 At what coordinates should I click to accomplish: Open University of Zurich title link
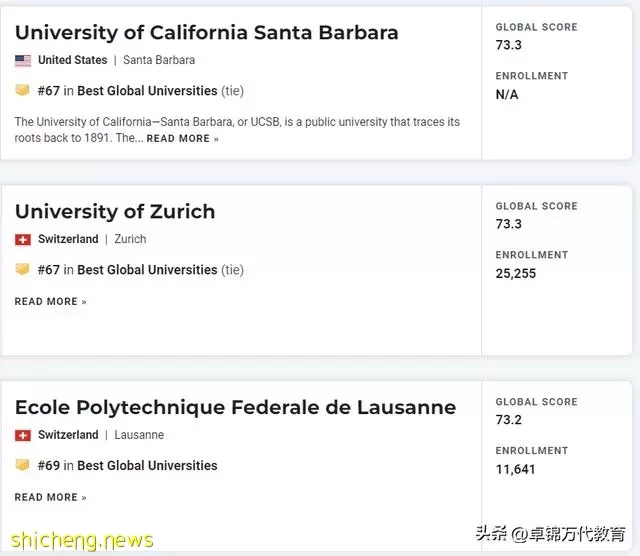click(115, 211)
